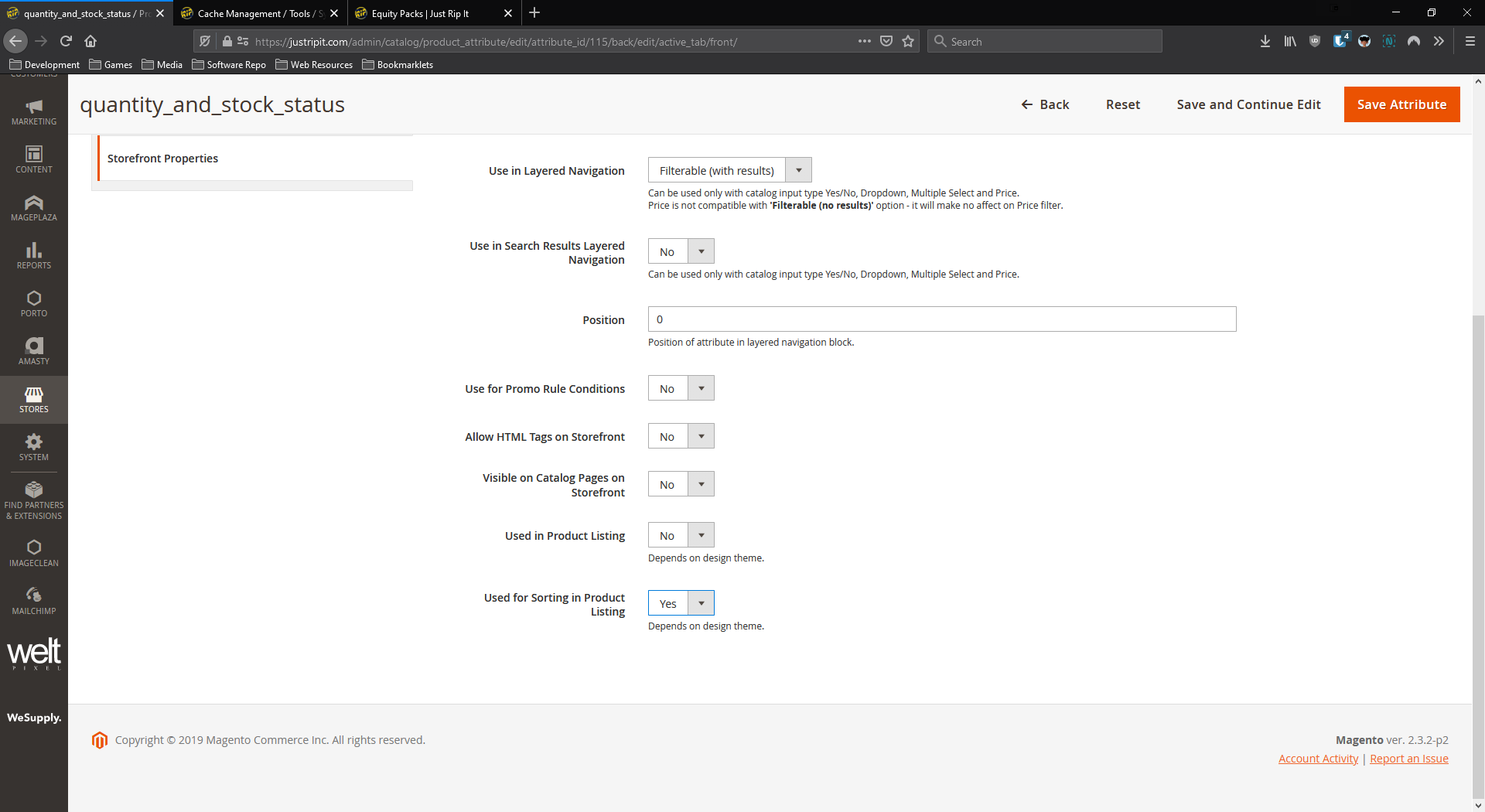Screen dimensions: 1485x812
Task: Open the Mailchimp sidebar menu
Action: tap(34, 602)
